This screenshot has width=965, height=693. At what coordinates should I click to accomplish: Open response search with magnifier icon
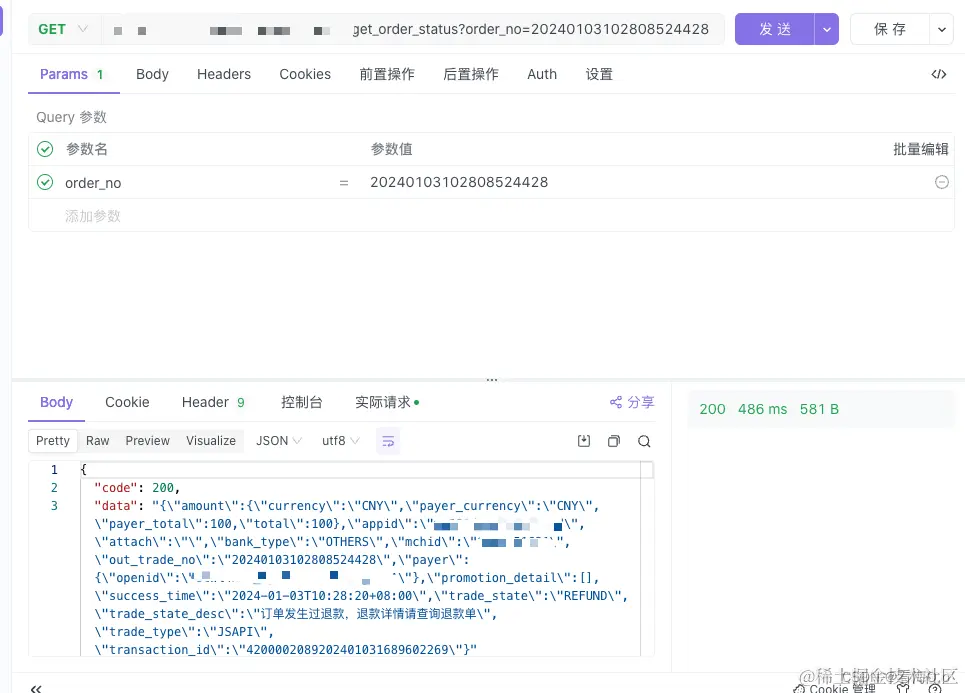(644, 440)
